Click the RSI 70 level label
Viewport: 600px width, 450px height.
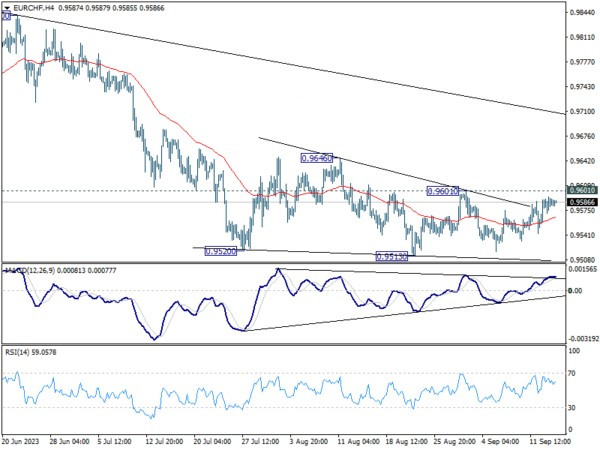point(572,373)
